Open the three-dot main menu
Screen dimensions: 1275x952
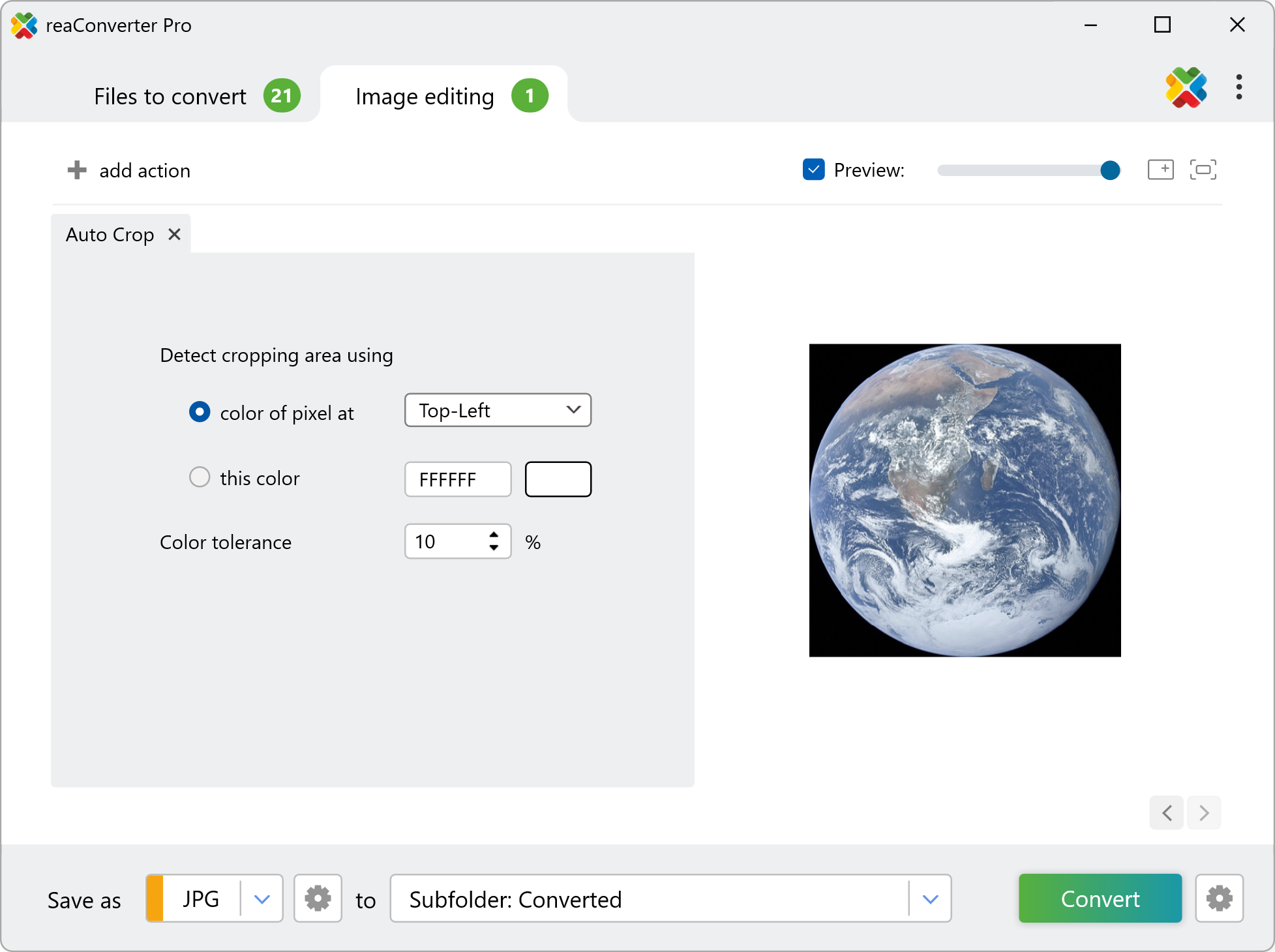click(x=1238, y=87)
